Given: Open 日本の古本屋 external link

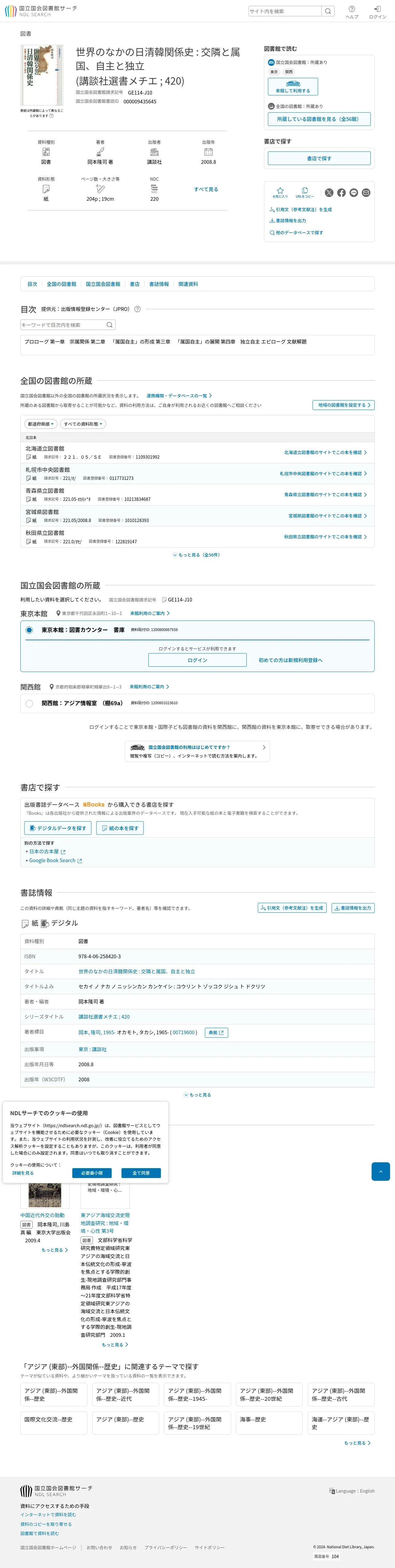Looking at the screenshot, I should [x=47, y=852].
